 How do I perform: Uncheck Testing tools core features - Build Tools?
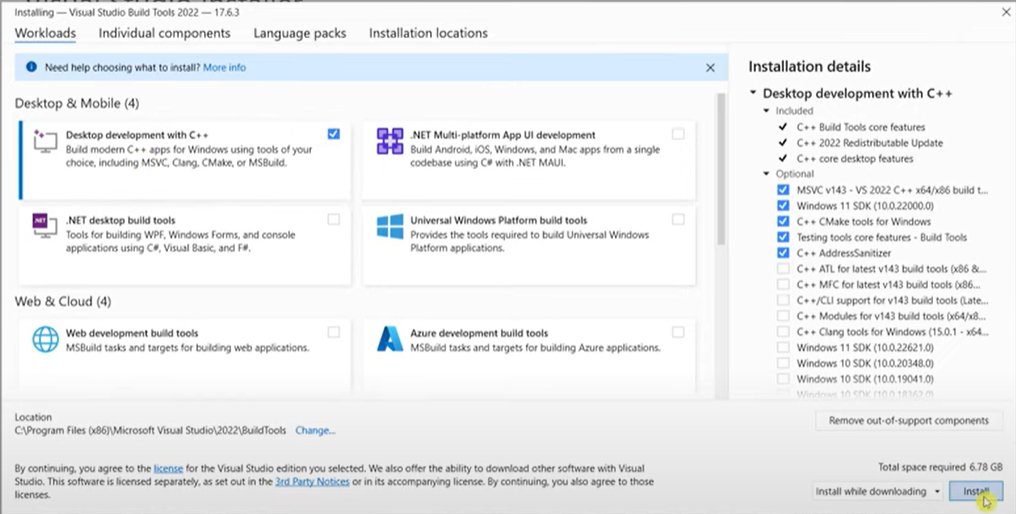pyautogui.click(x=783, y=237)
